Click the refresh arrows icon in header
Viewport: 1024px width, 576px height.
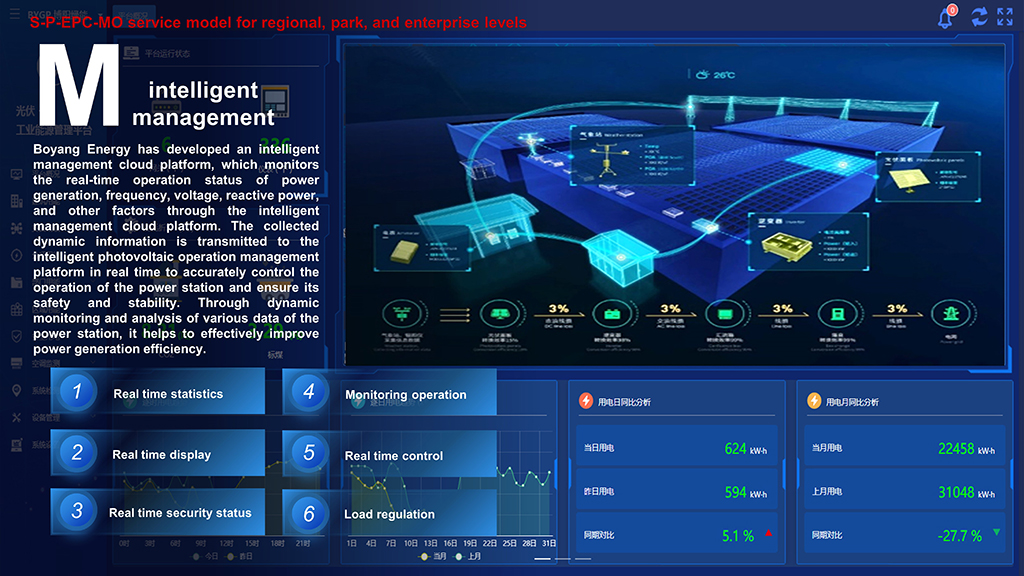[979, 17]
